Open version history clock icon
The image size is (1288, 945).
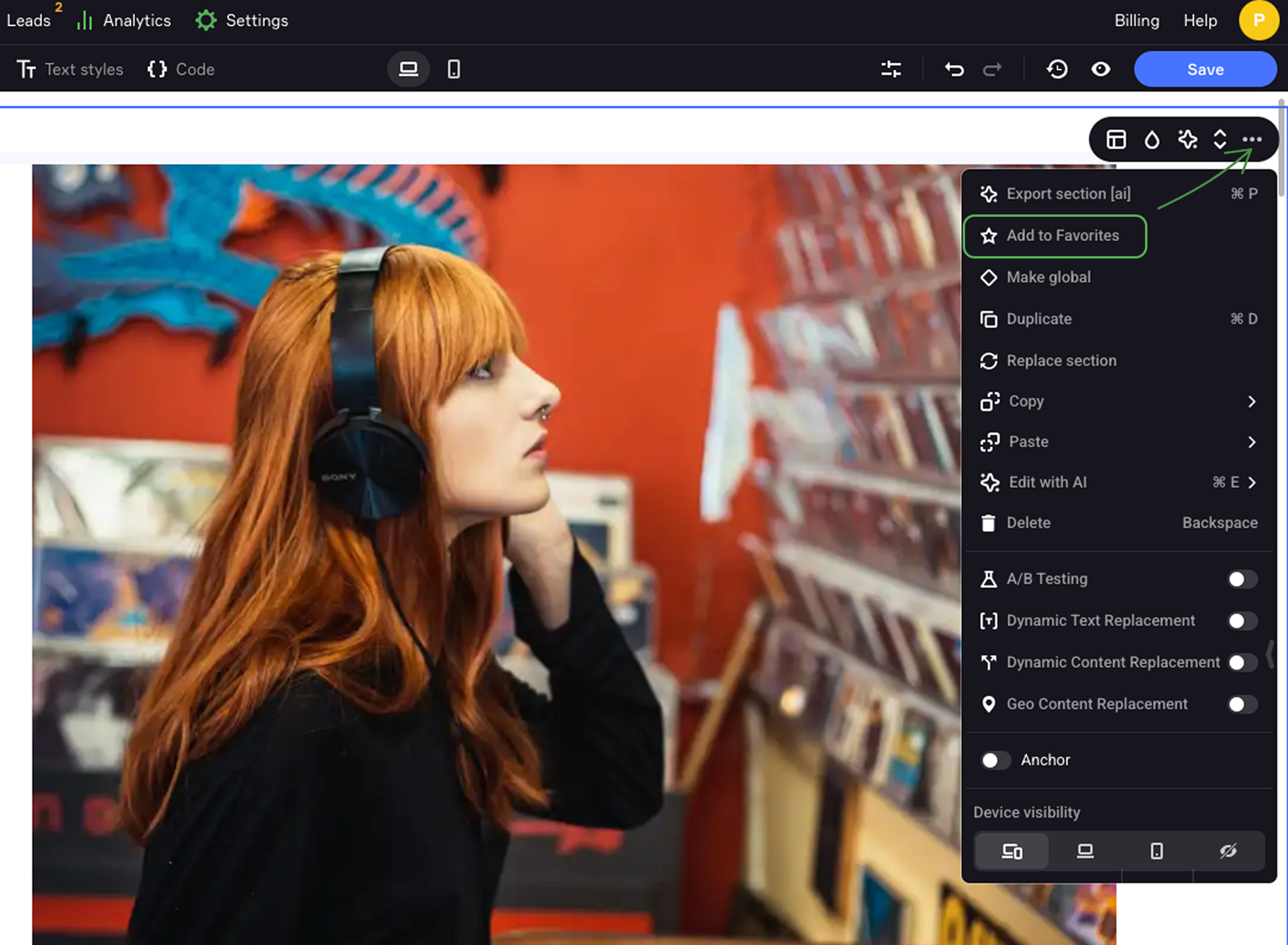coord(1057,69)
